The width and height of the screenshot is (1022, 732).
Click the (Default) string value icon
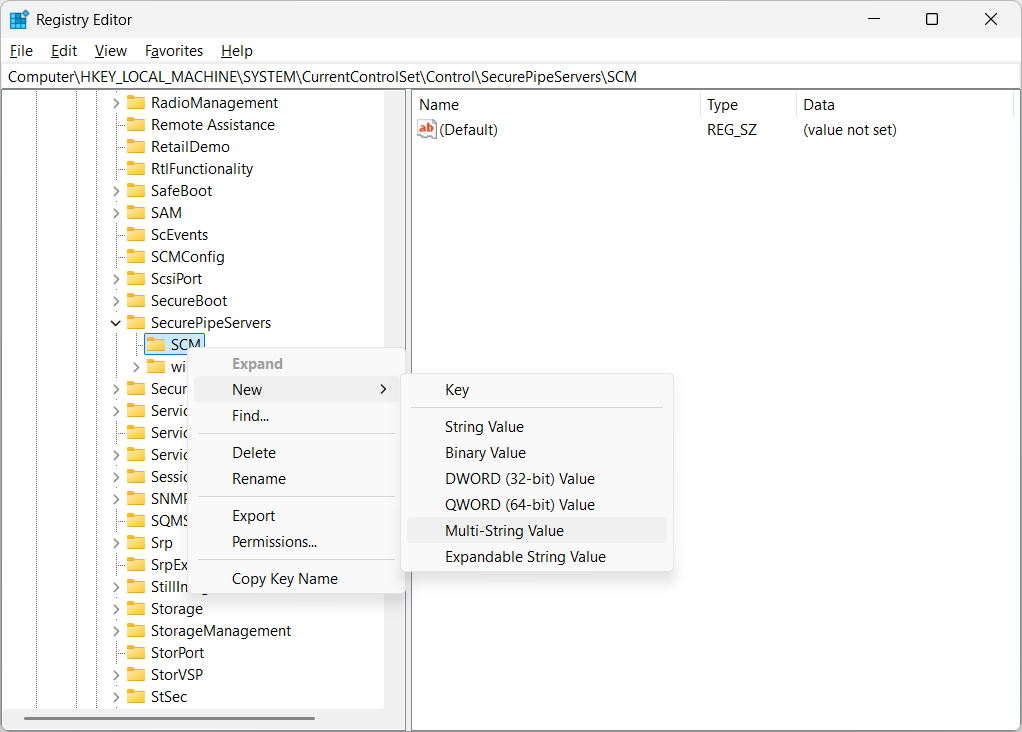(x=427, y=130)
